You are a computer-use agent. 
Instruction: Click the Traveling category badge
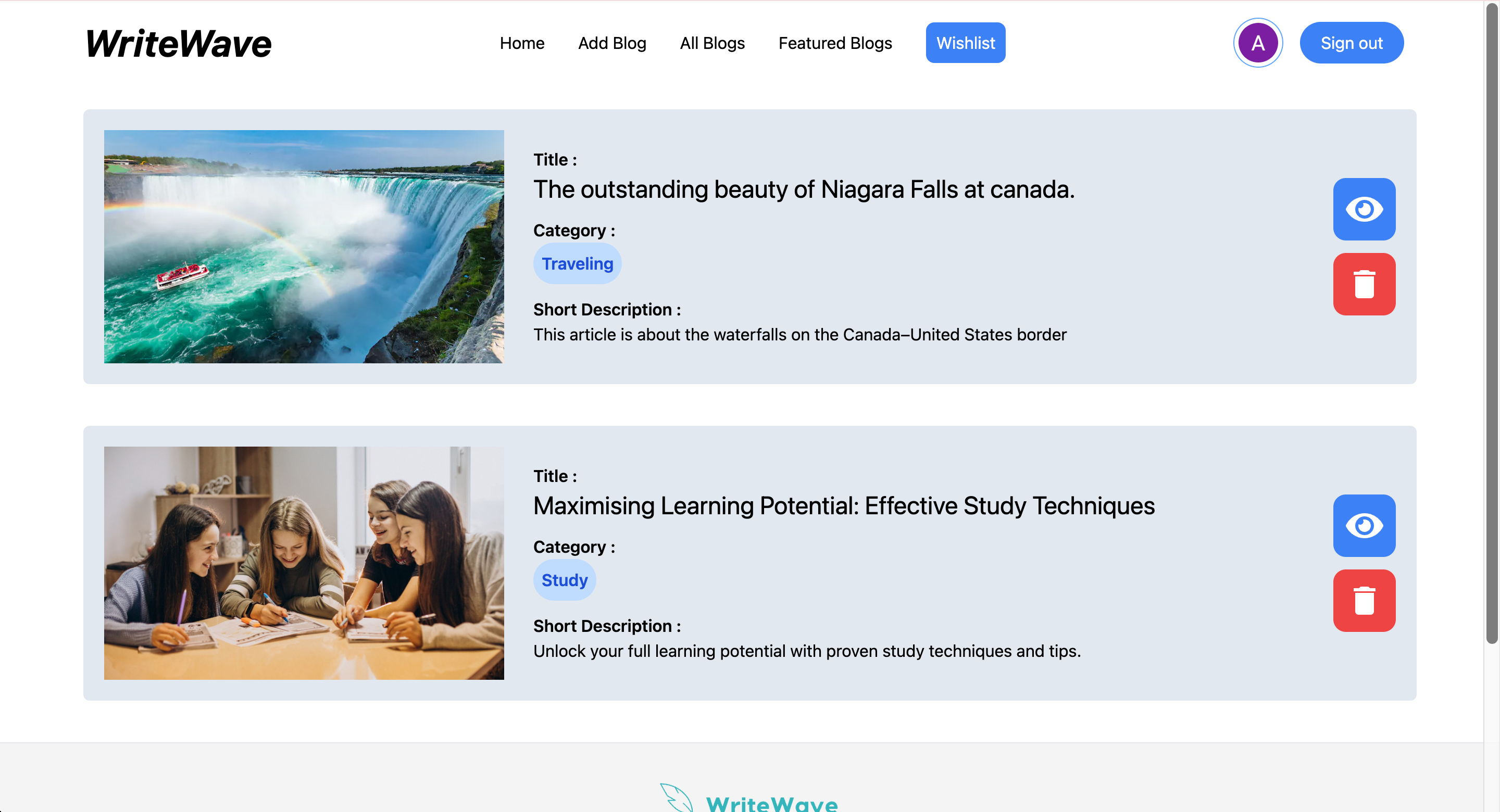click(577, 264)
